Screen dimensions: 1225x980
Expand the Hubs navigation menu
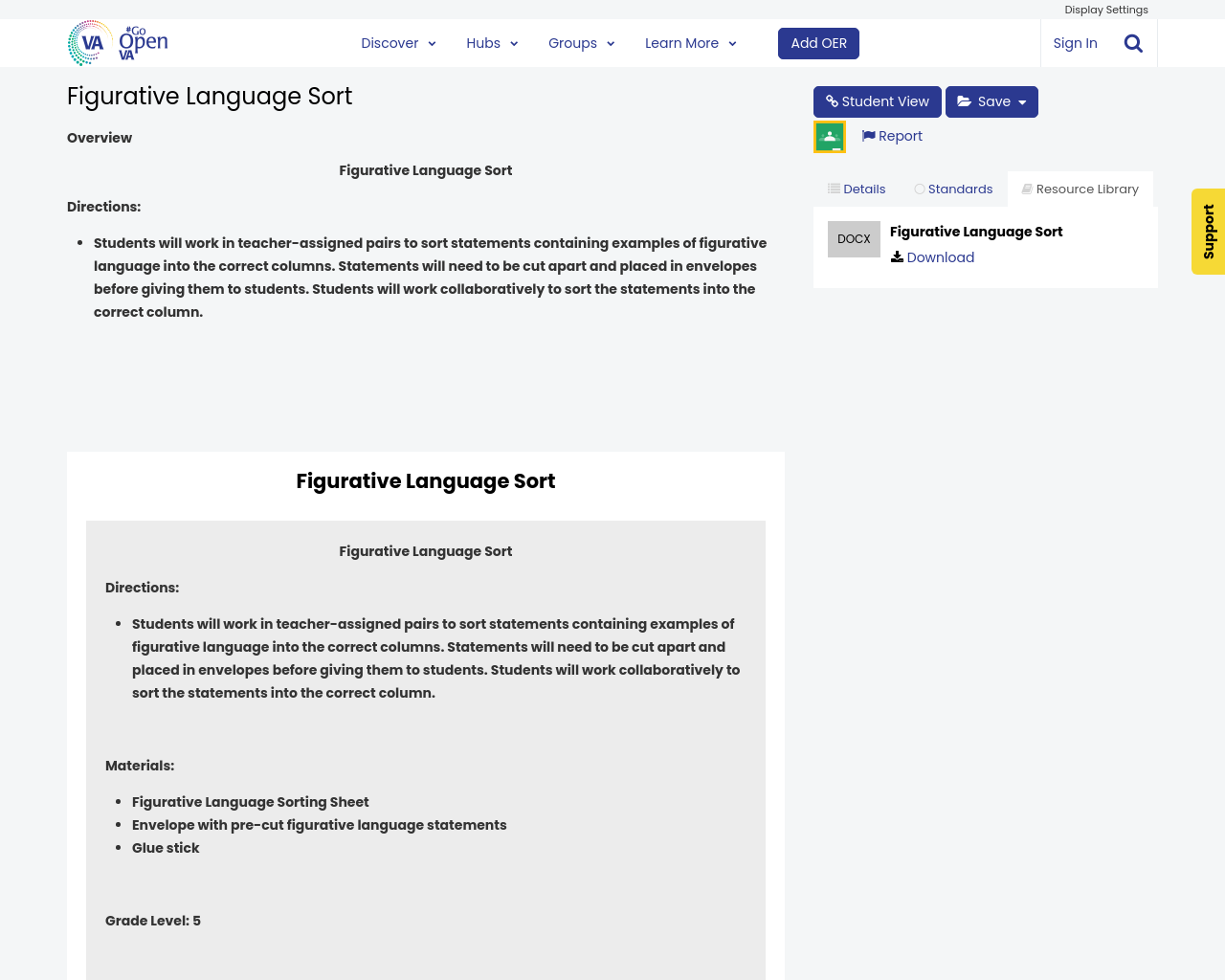(x=491, y=42)
